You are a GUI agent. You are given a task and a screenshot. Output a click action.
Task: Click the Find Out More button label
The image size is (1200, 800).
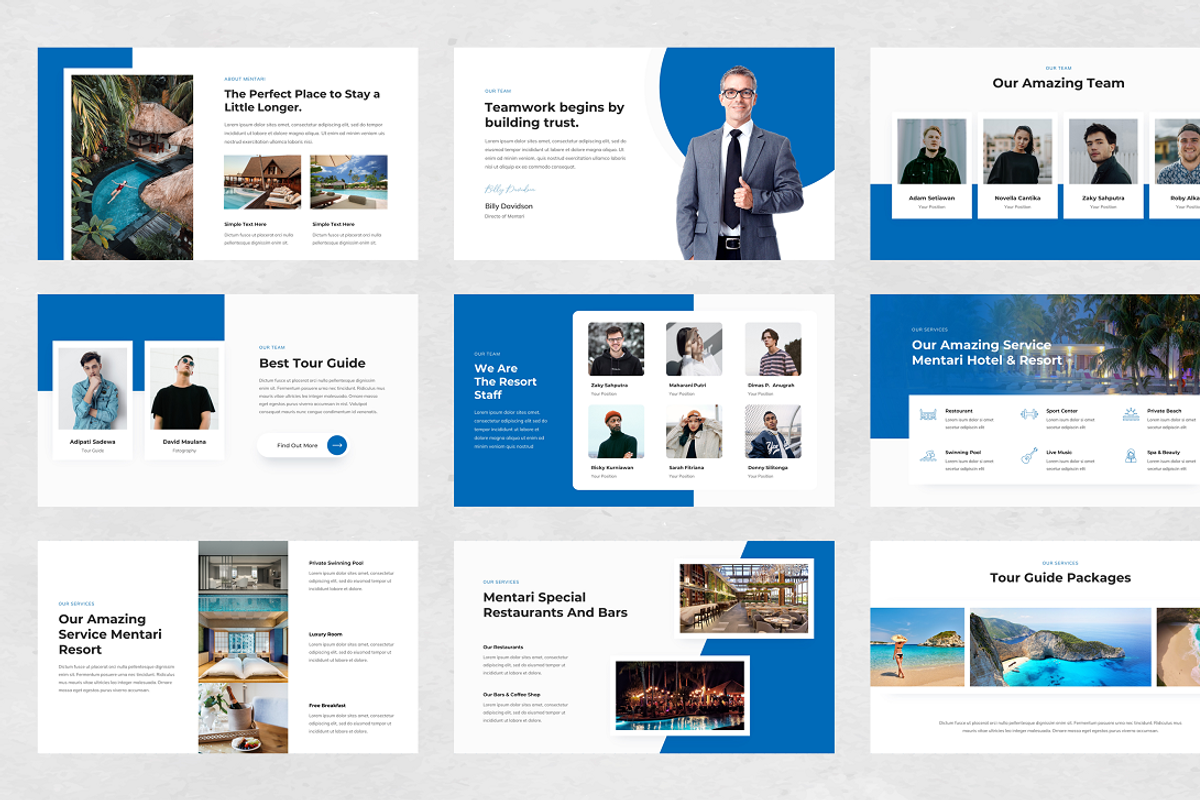click(x=297, y=445)
